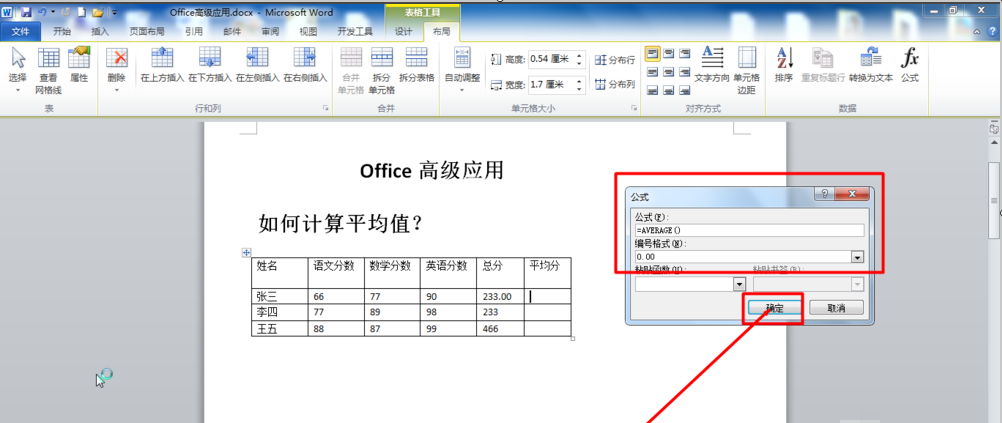The image size is (1002, 423).
Task: Click the formula dialog help button
Action: (x=824, y=194)
